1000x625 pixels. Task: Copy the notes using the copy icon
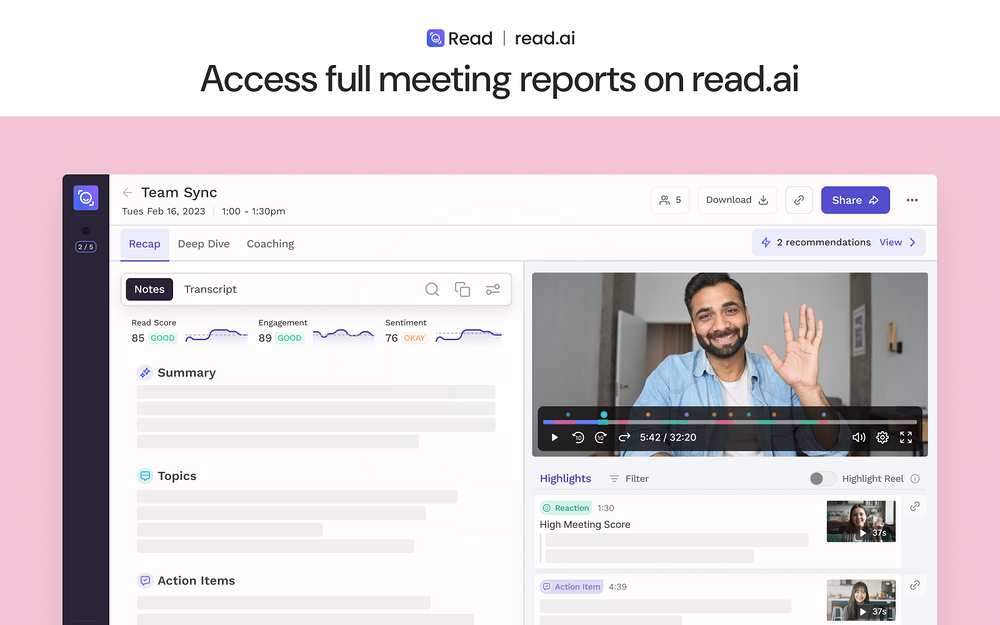click(x=462, y=290)
